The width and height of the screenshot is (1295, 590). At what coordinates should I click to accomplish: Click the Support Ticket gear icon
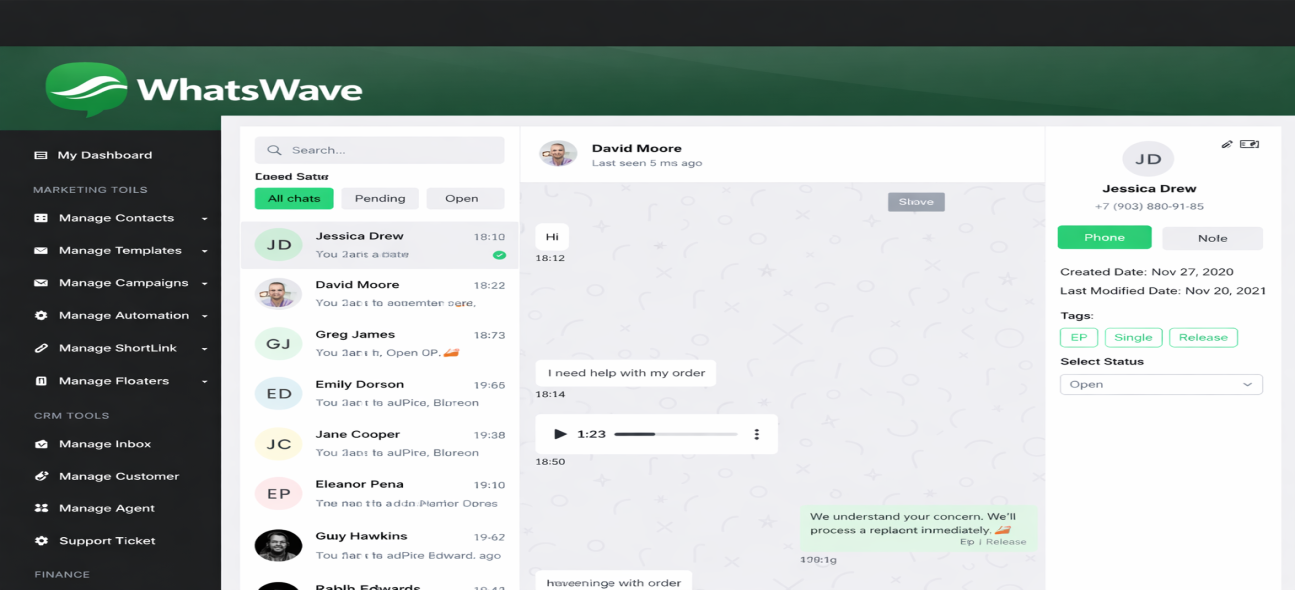41,541
